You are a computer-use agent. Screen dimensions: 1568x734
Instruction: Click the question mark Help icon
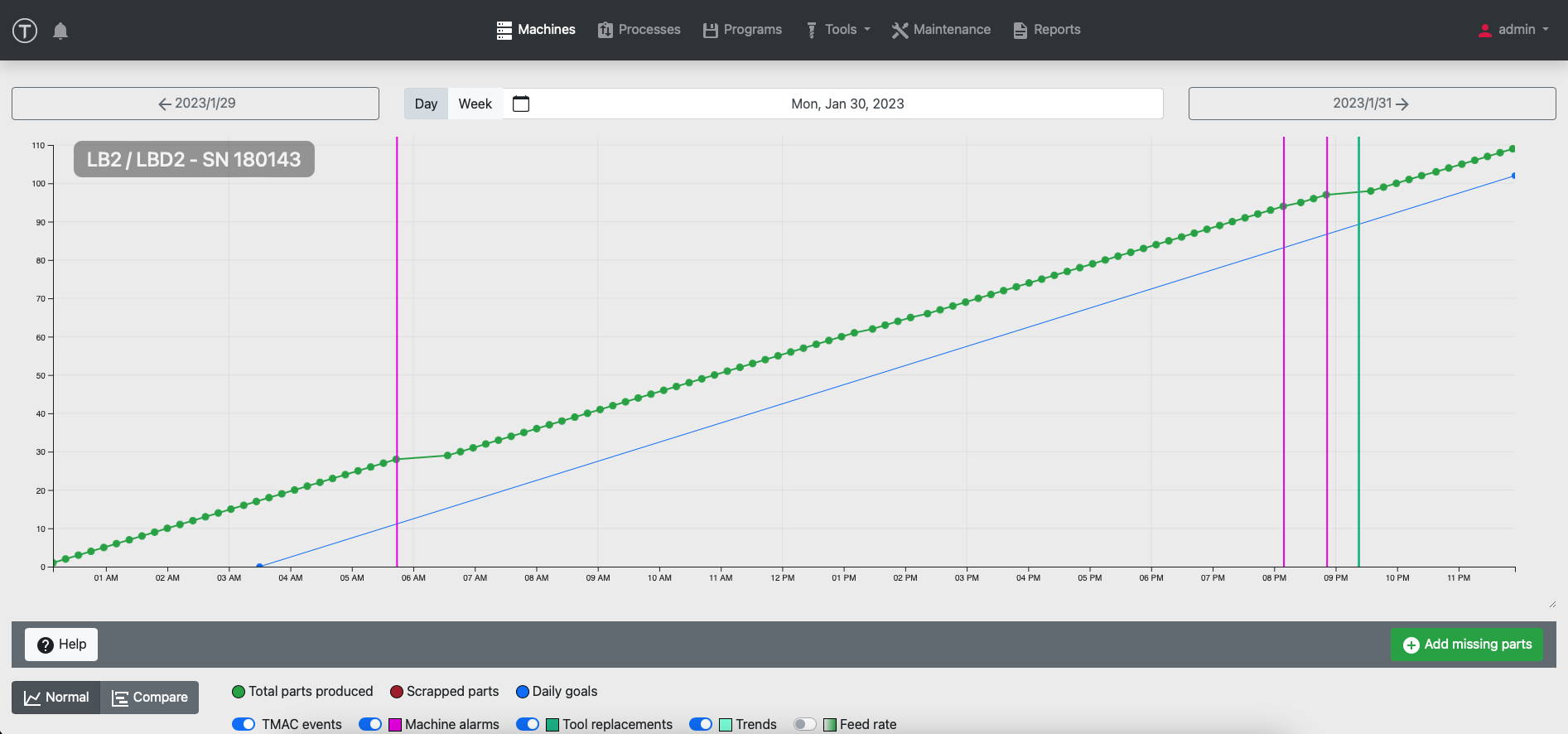pos(46,645)
